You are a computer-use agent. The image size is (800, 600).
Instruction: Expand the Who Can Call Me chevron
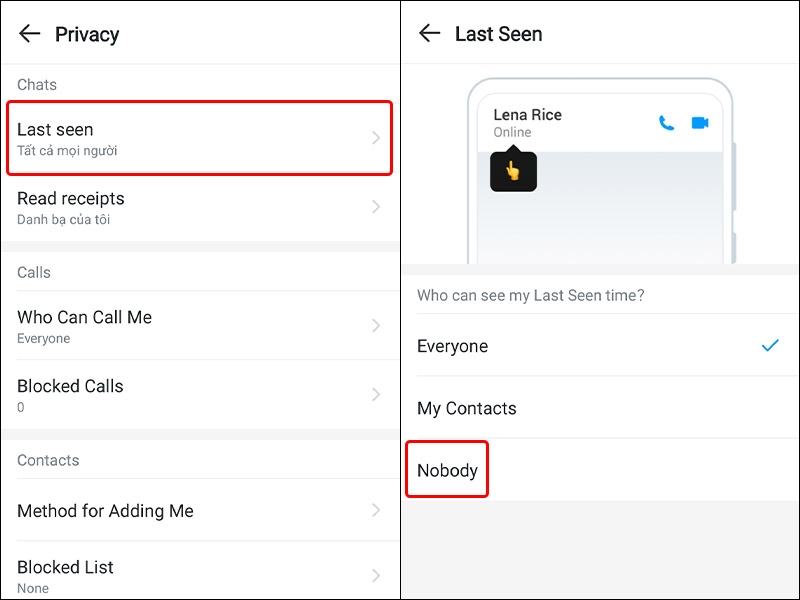[376, 326]
